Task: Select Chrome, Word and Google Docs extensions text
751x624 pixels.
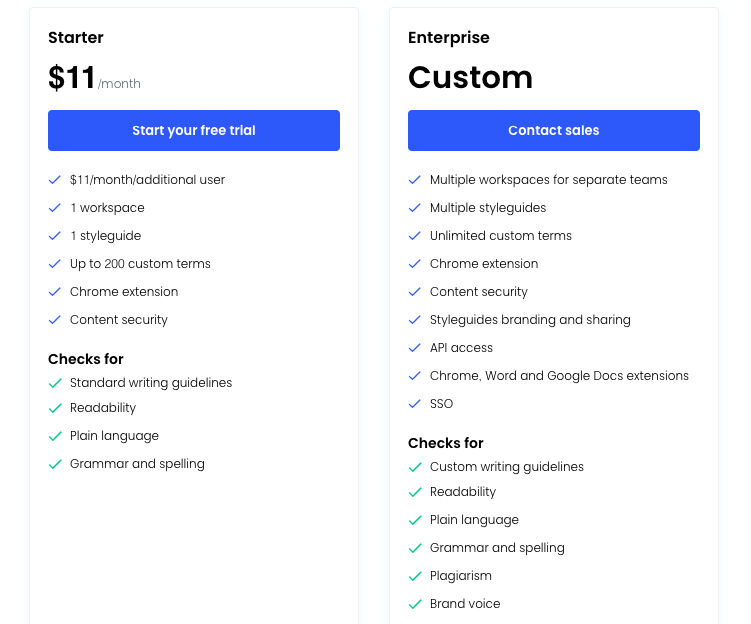Action: coord(559,376)
